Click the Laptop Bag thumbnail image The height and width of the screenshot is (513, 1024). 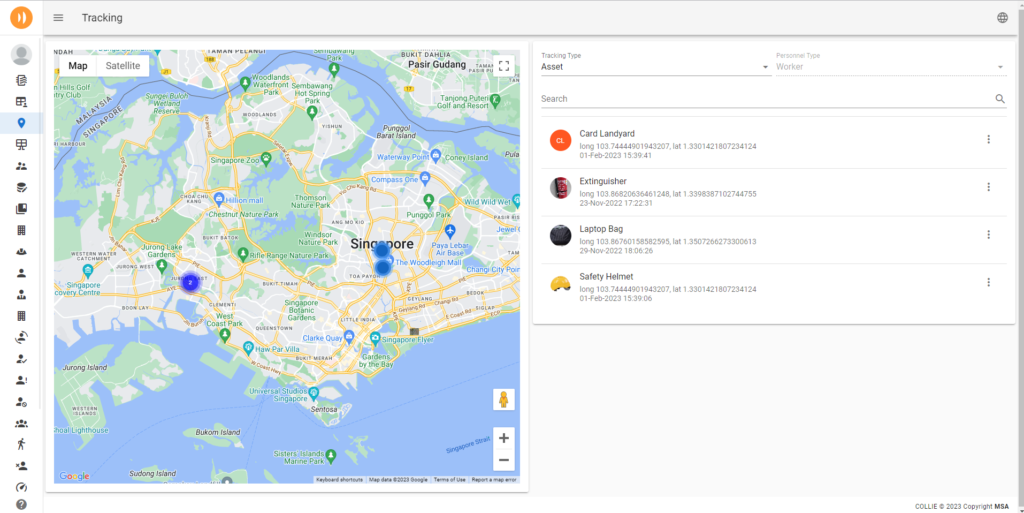tap(560, 236)
